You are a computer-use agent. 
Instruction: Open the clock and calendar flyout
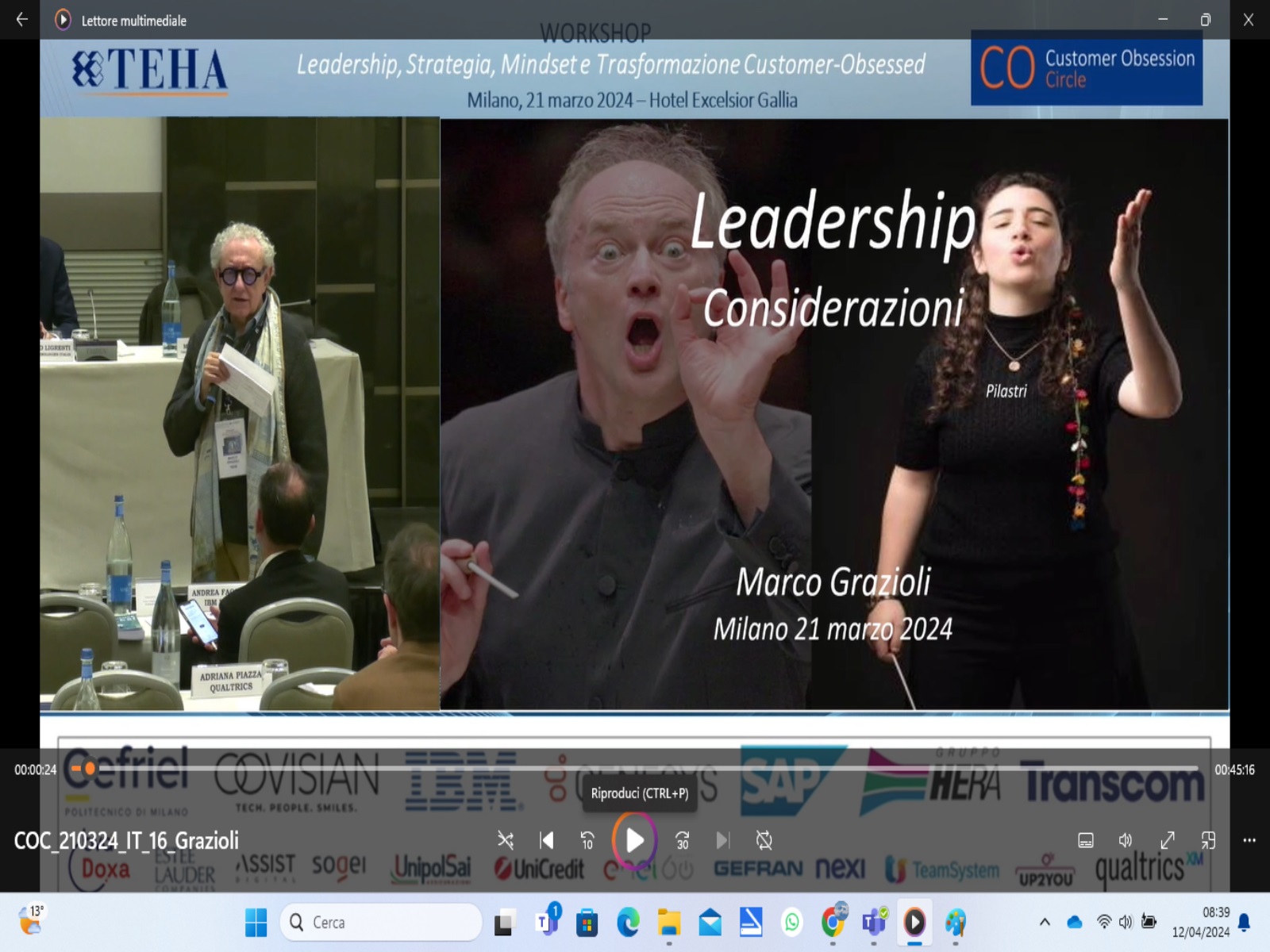(x=1201, y=922)
